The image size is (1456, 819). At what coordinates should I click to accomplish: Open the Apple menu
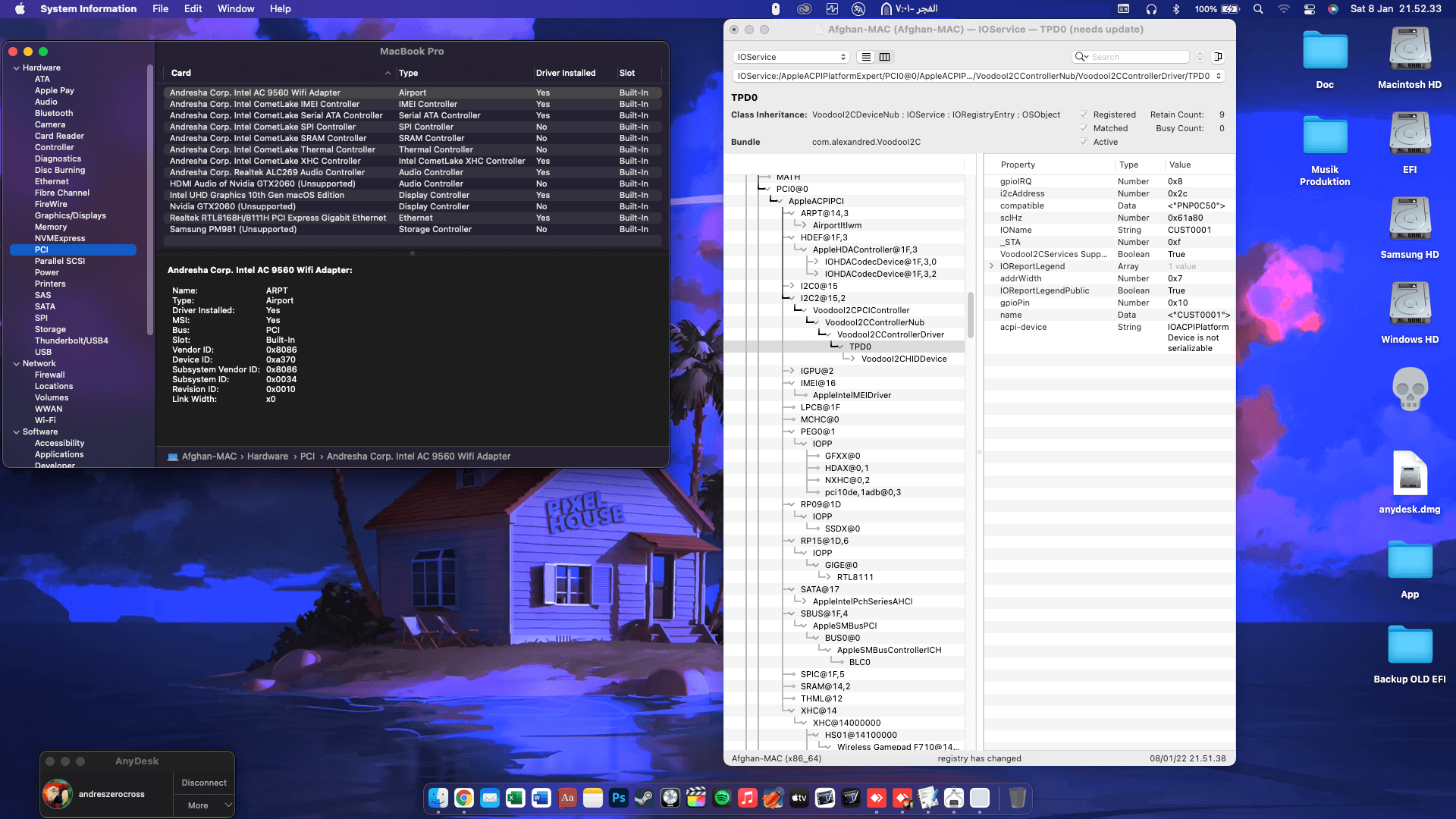[20, 9]
